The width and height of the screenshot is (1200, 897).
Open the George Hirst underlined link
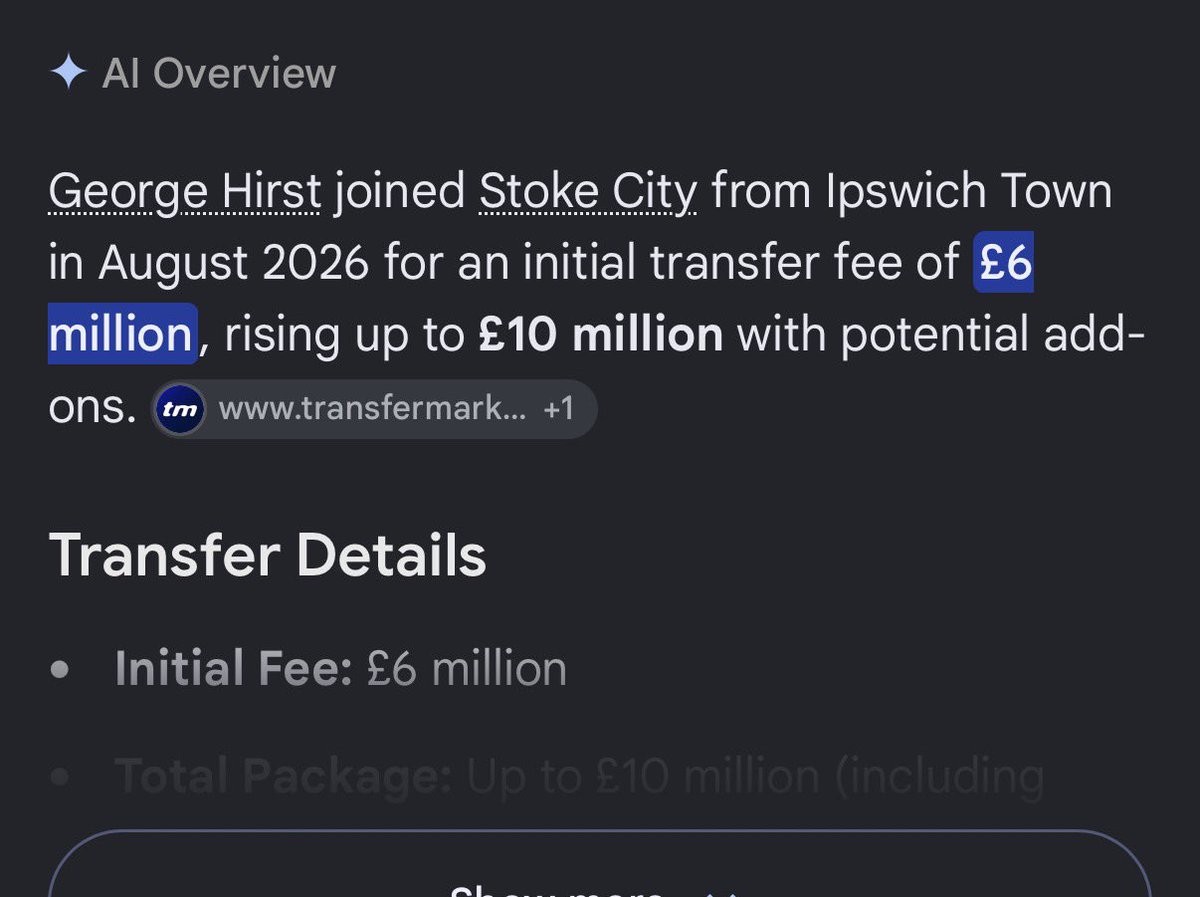[x=185, y=192]
